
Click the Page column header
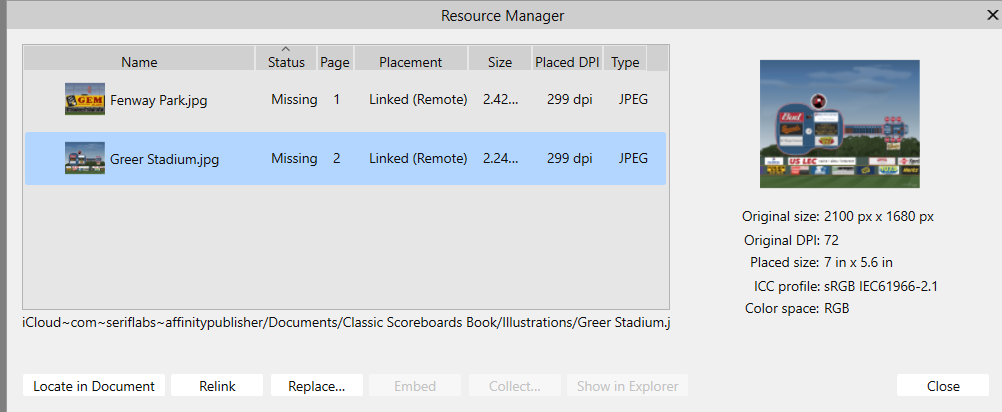[335, 62]
